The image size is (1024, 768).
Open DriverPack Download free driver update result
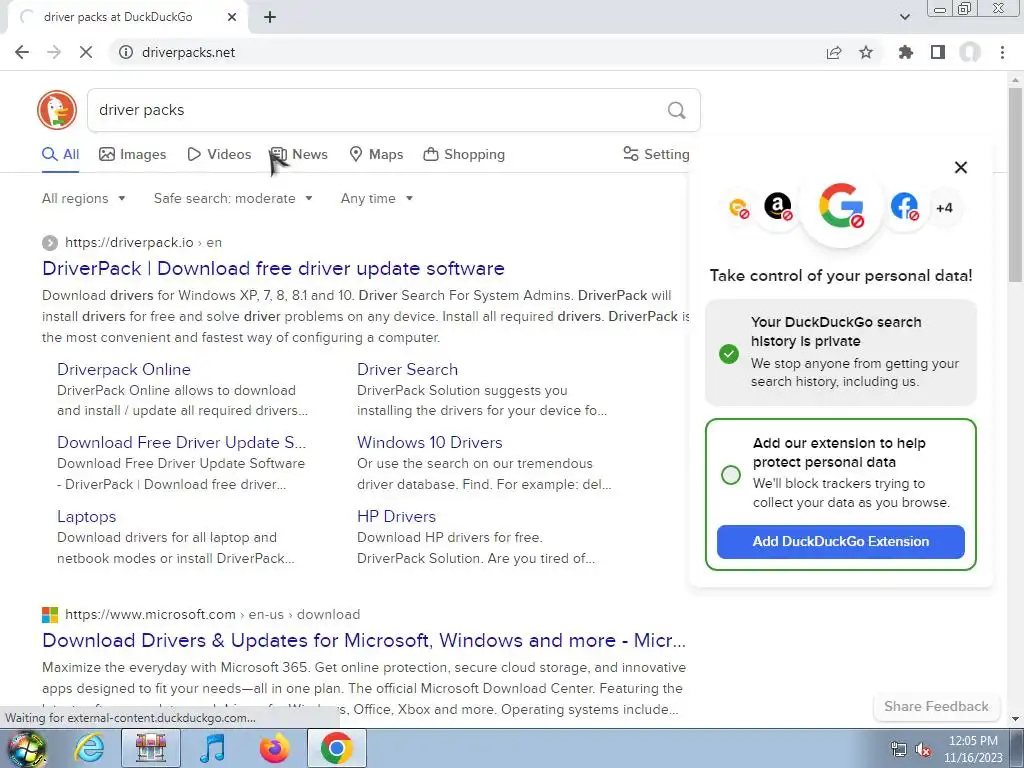[x=273, y=268]
